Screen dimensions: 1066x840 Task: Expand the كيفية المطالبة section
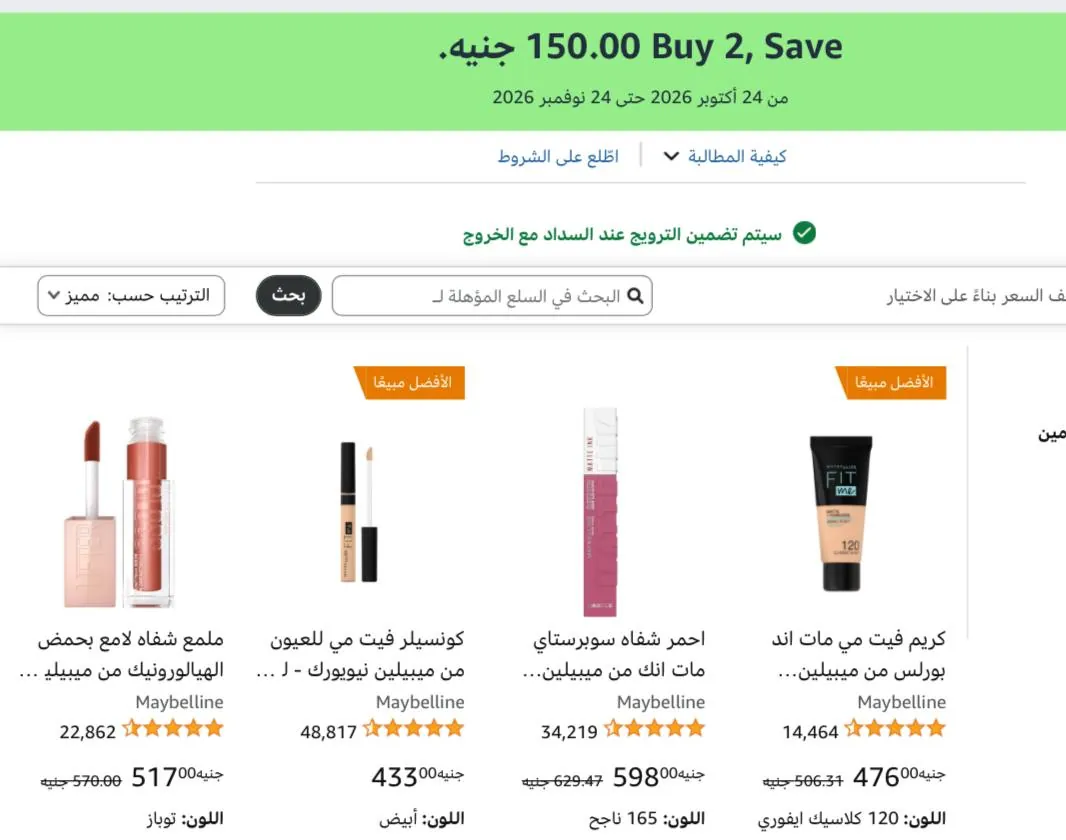pyautogui.click(x=725, y=156)
